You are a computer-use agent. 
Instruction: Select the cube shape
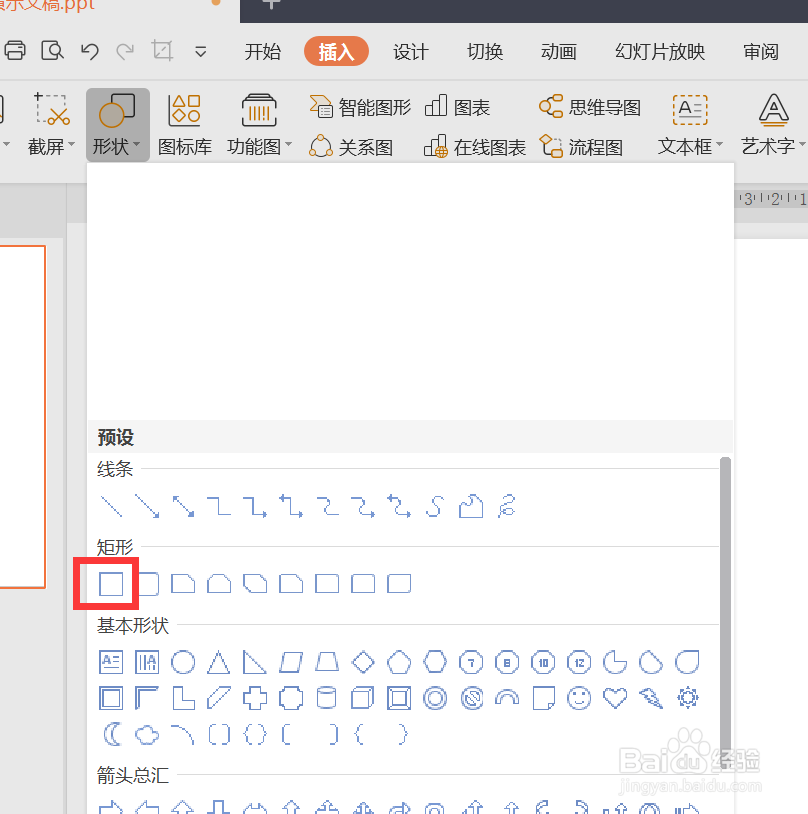click(x=362, y=698)
